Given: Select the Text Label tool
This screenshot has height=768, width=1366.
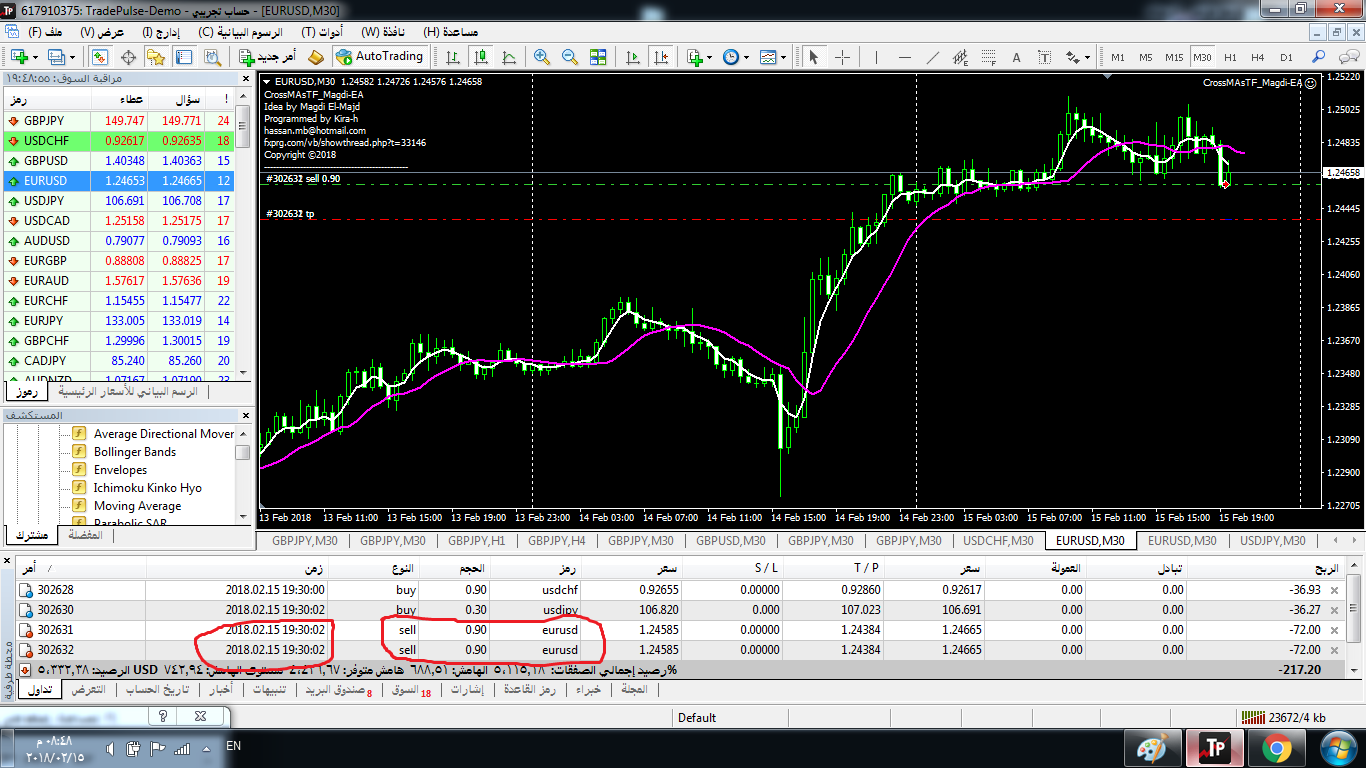Looking at the screenshot, I should (1044, 57).
